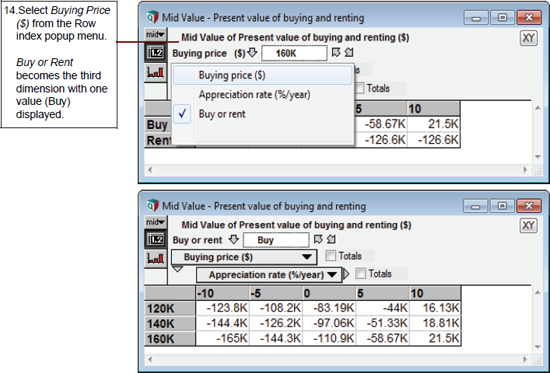Minimize the bottom Mid Value window
This screenshot has height=373, width=550.
coord(475,206)
